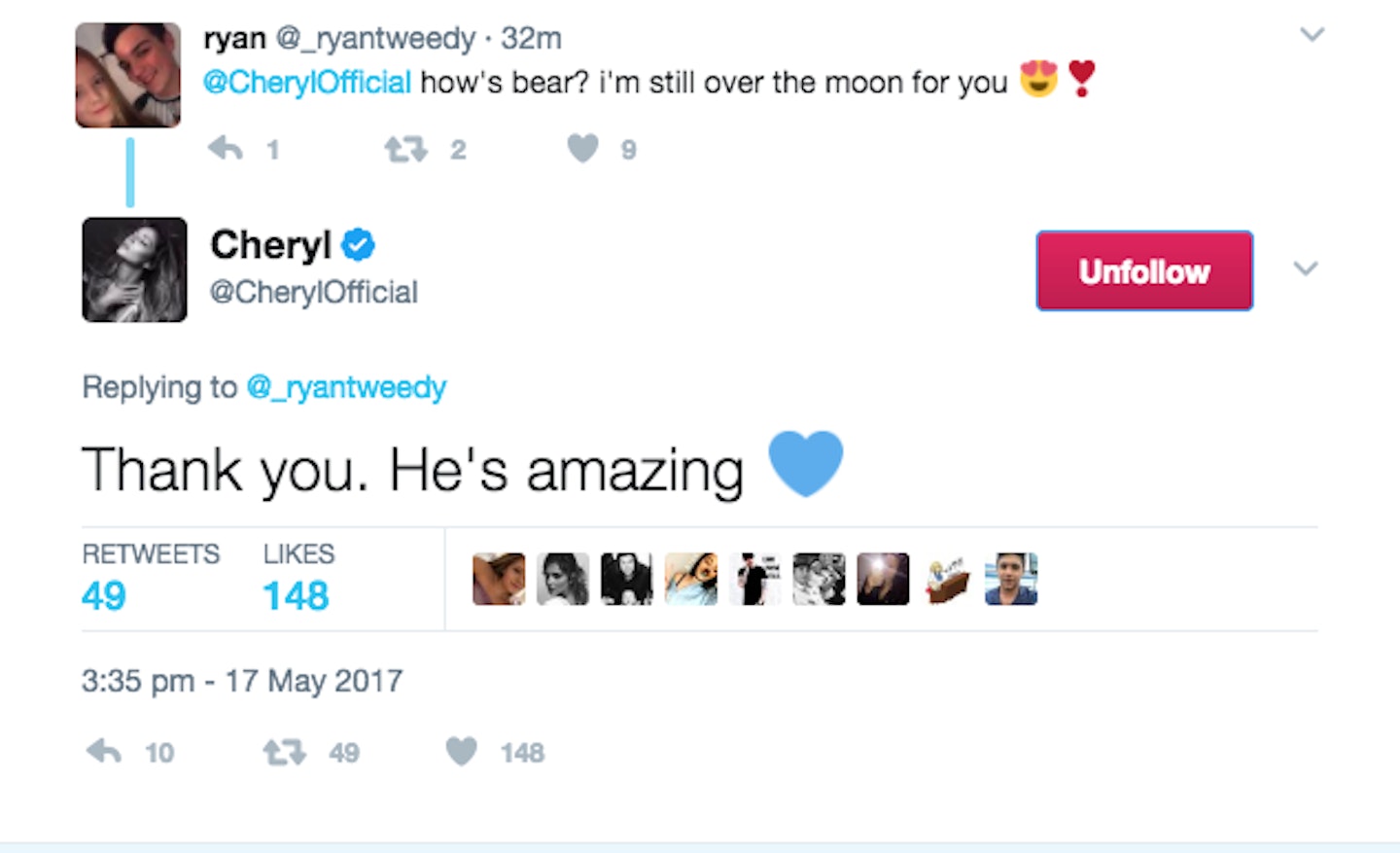Reply to ryan's tweet
Screen dimensions: 1400x853
tap(226, 149)
